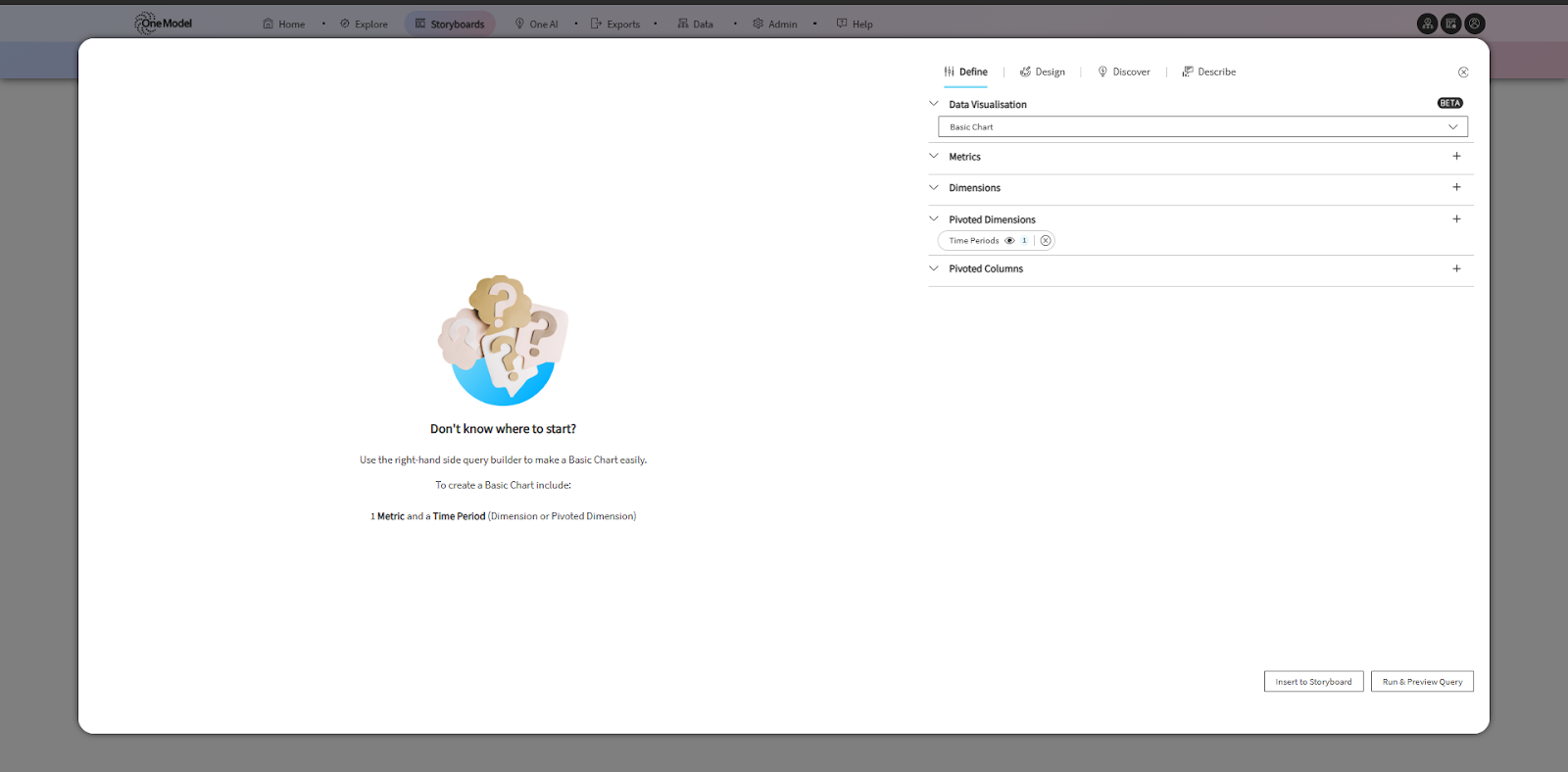Click the Time Periods count badge
This screenshot has width=1568, height=772.
click(x=1024, y=241)
